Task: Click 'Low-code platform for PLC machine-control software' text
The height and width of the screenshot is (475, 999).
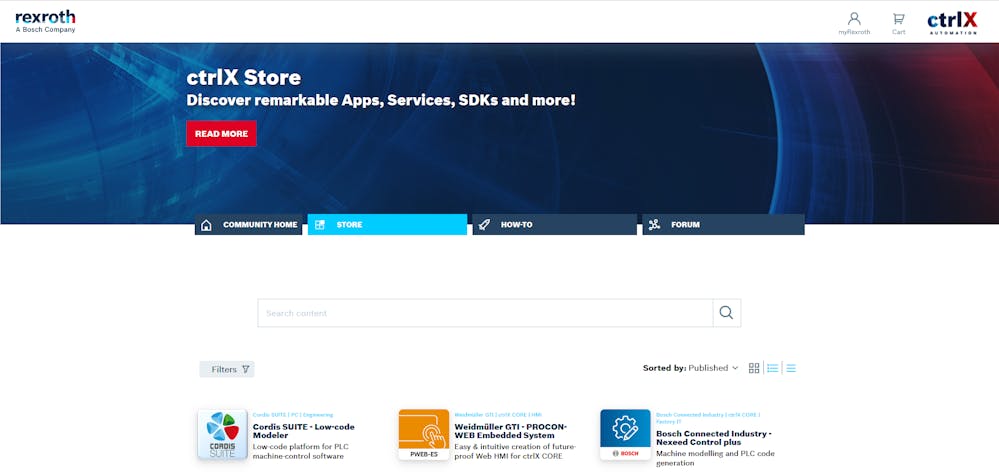Action: 300,451
